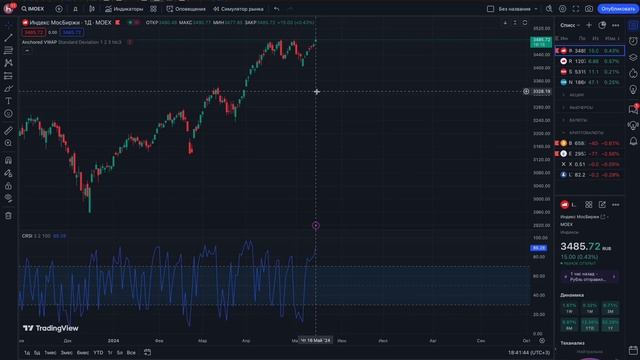Open the Индикаторы indicators dialog
The height and width of the screenshot is (360, 640).
[x=124, y=9]
